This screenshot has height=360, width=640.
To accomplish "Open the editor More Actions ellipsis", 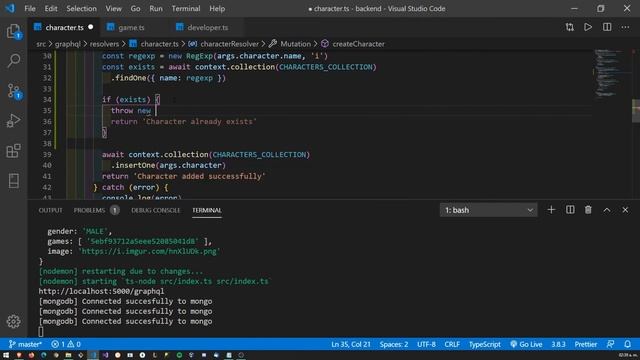I will [625, 27].
